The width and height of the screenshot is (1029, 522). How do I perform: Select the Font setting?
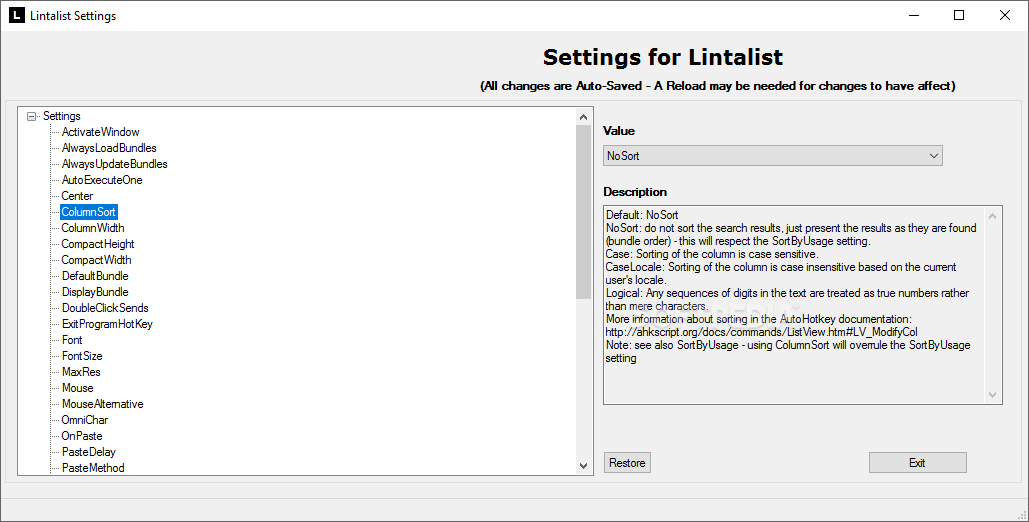tap(72, 339)
